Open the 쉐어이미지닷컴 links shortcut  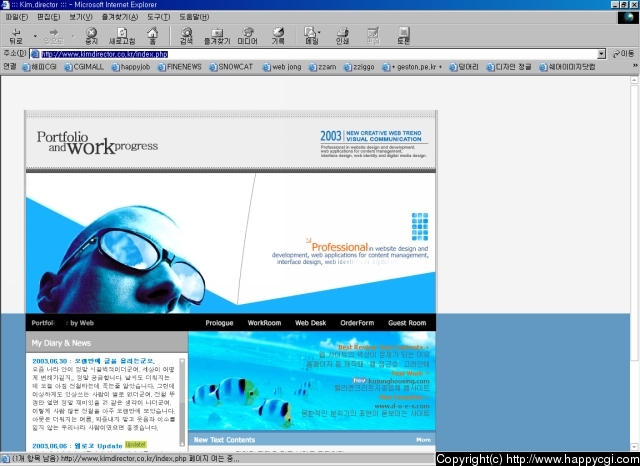point(567,67)
